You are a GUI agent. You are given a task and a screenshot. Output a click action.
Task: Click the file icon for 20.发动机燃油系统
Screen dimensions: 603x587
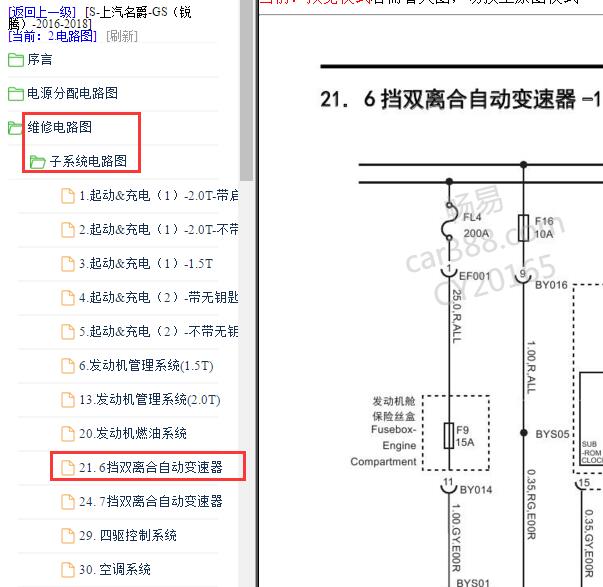pyautogui.click(x=68, y=434)
